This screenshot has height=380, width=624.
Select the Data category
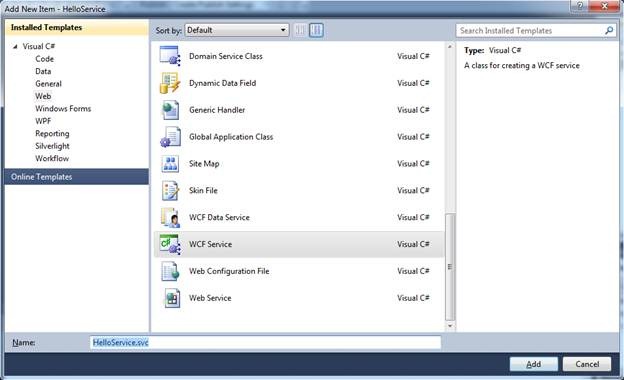coord(43,71)
